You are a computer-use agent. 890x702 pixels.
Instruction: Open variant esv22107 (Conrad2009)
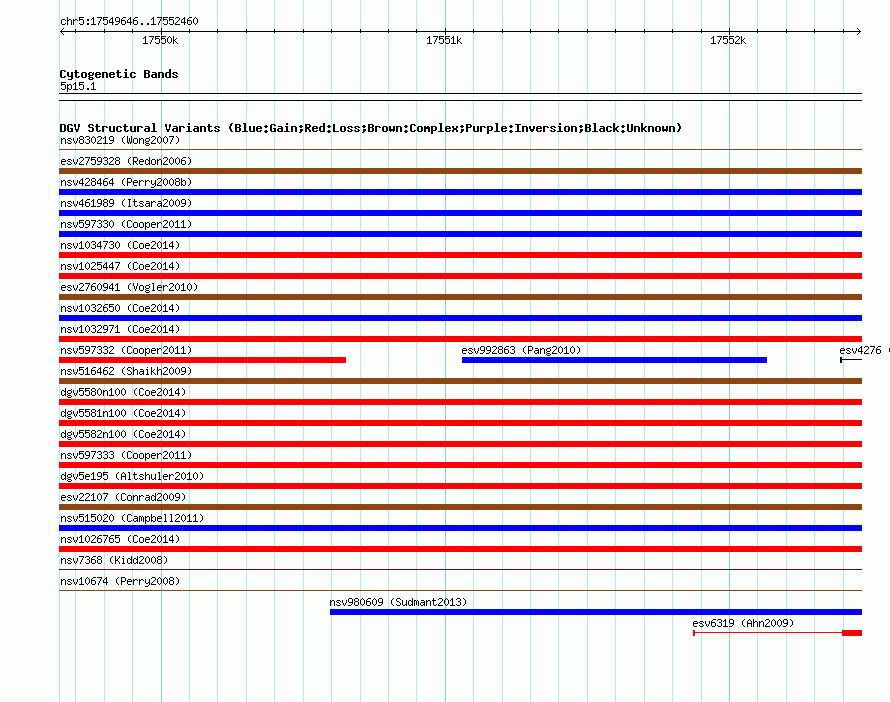pos(123,497)
